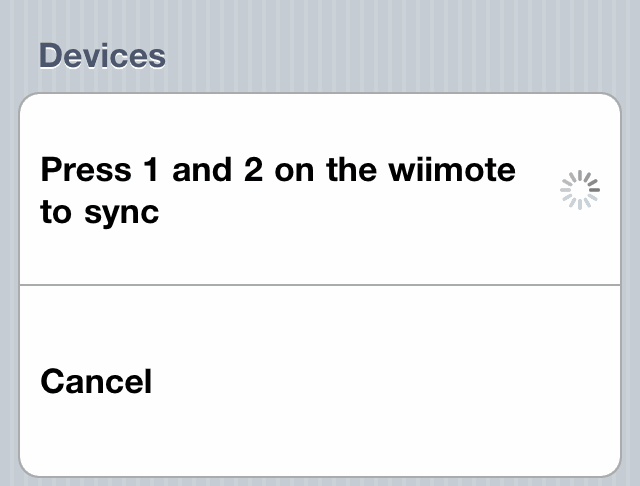
Task: Tap the second cell in Devices list
Action: click(x=320, y=381)
